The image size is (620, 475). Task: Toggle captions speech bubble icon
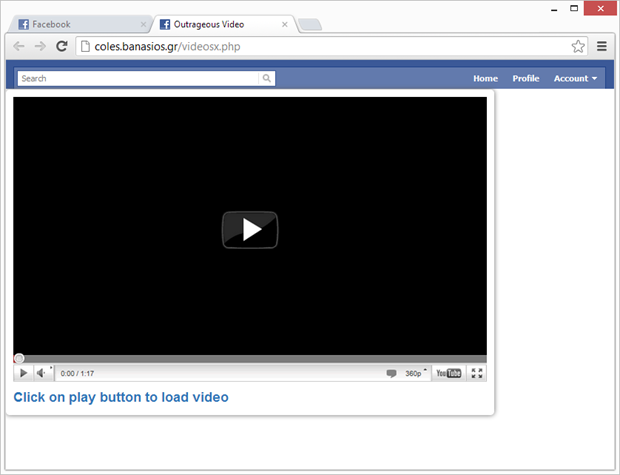pyautogui.click(x=391, y=373)
